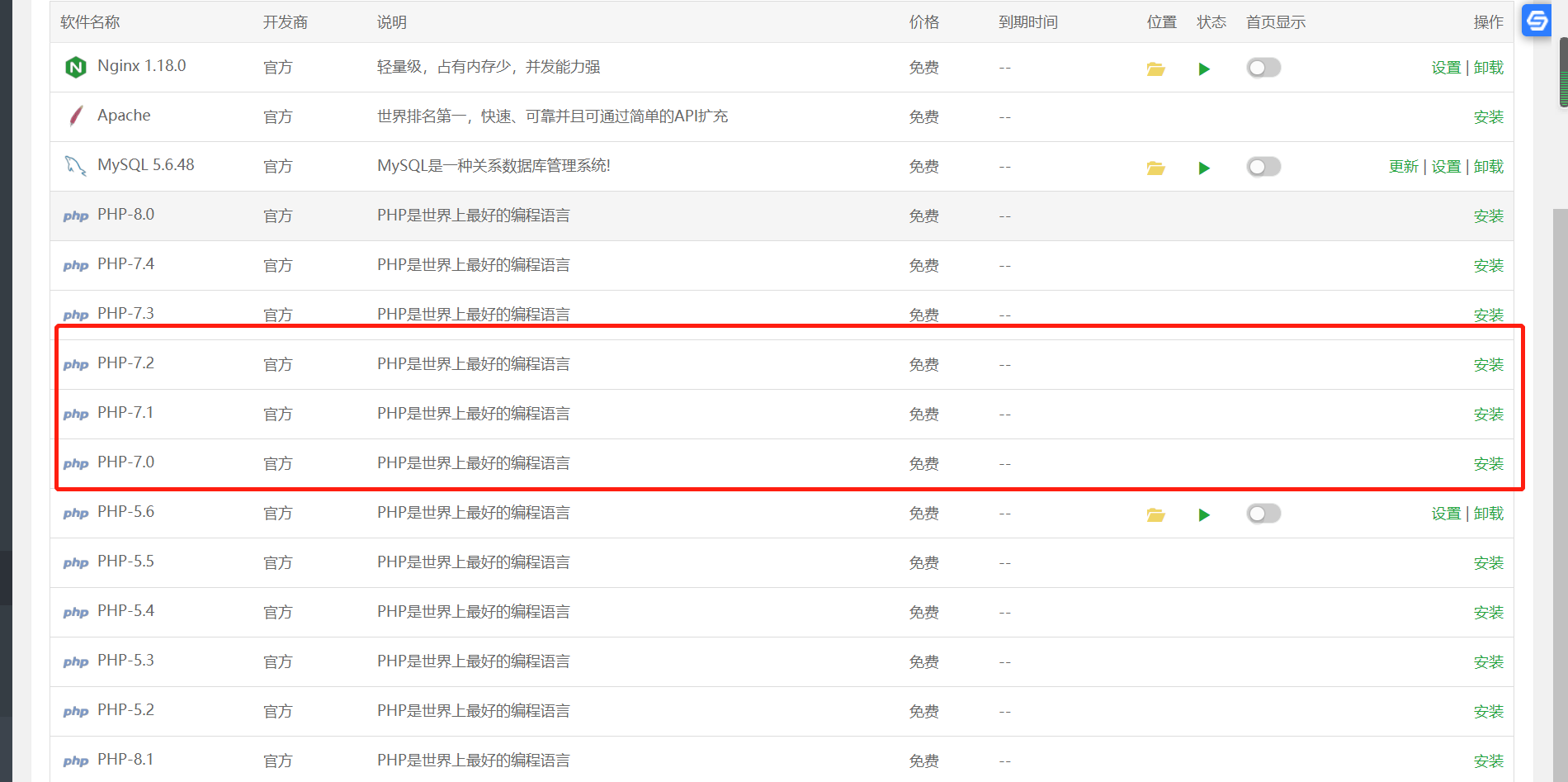This screenshot has height=782, width=1568.
Task: Click the php logo beside PHP-5.5
Action: tap(76, 563)
